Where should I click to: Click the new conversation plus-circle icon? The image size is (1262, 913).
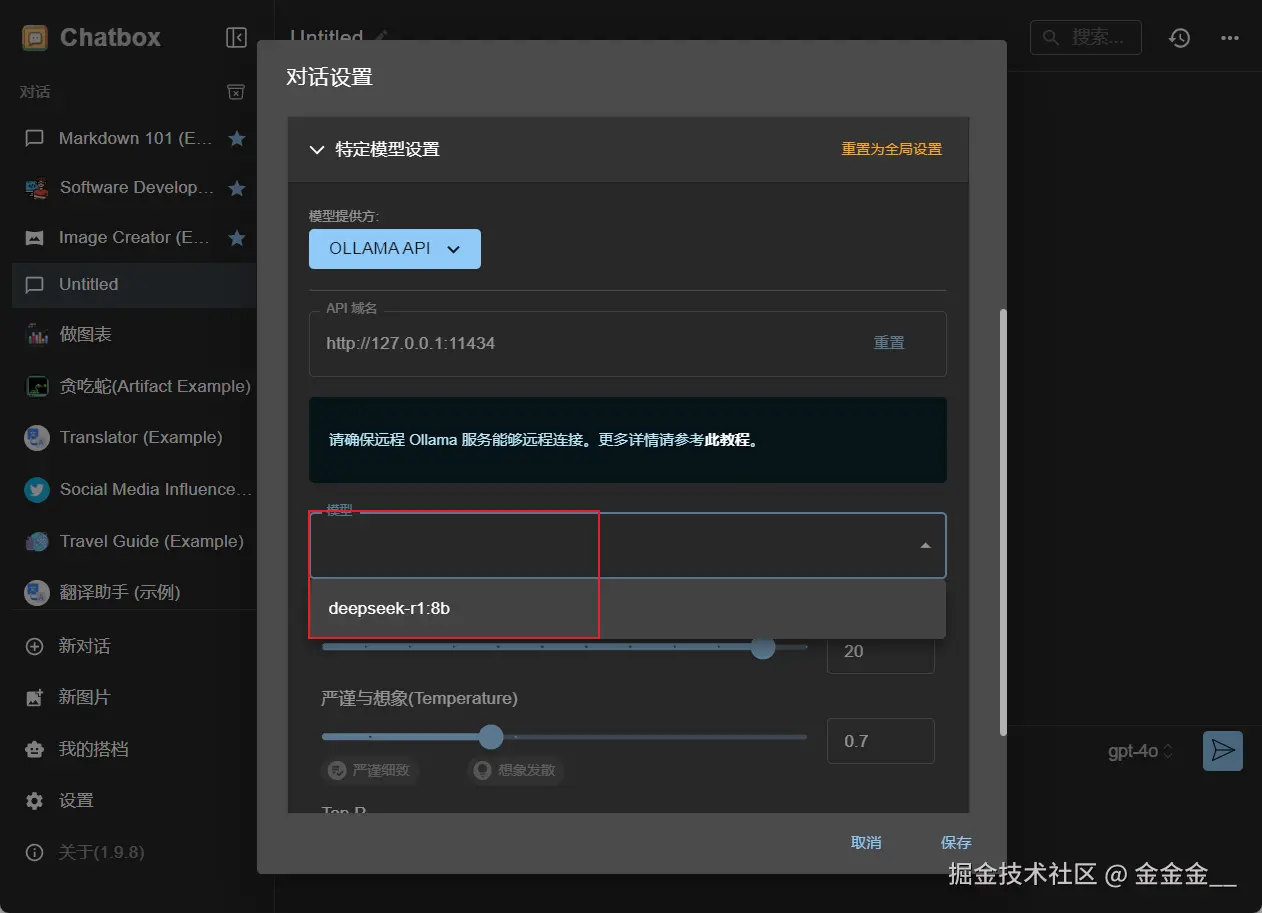(35, 646)
